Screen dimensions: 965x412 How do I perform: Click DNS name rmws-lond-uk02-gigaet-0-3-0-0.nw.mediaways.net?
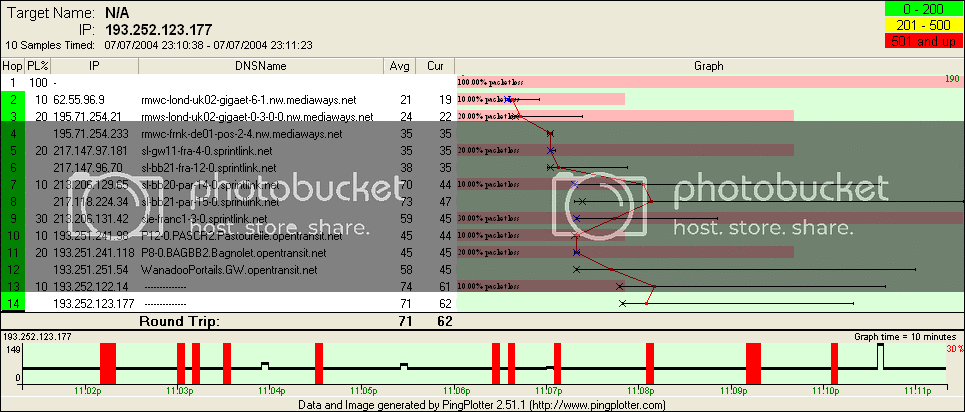click(x=257, y=116)
